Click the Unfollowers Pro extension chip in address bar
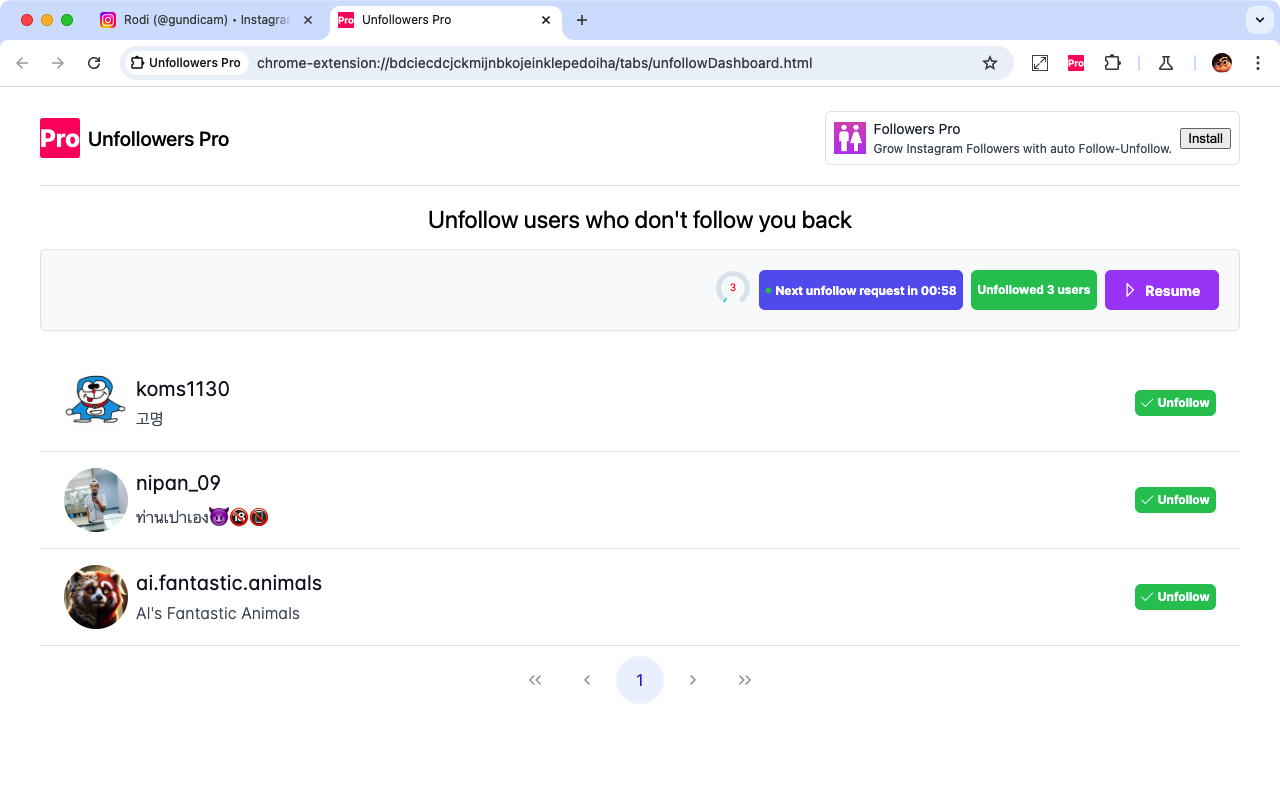Viewport: 1280px width, 800px height. [187, 63]
